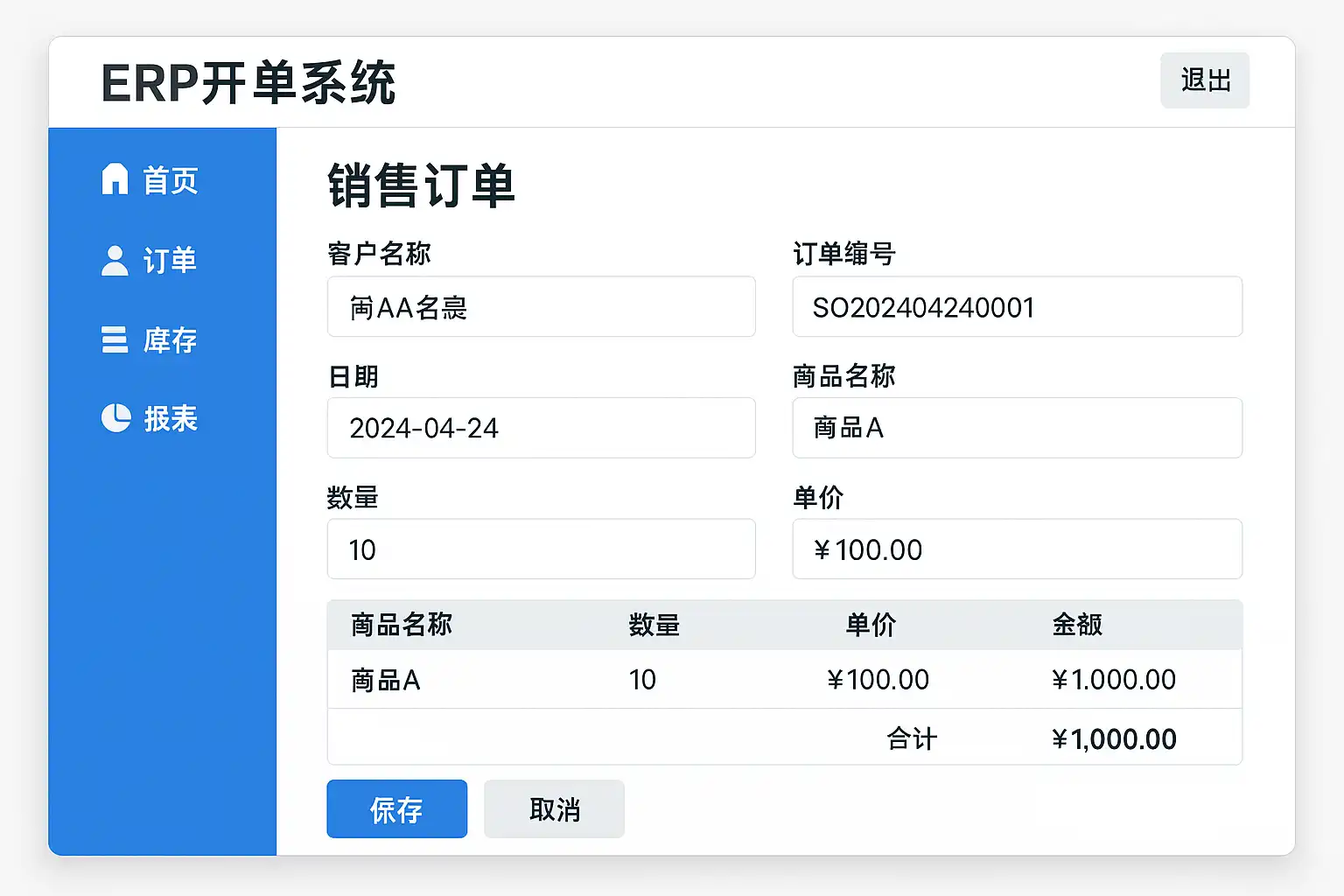
Task: Click the 金额 column header
Action: [1077, 625]
